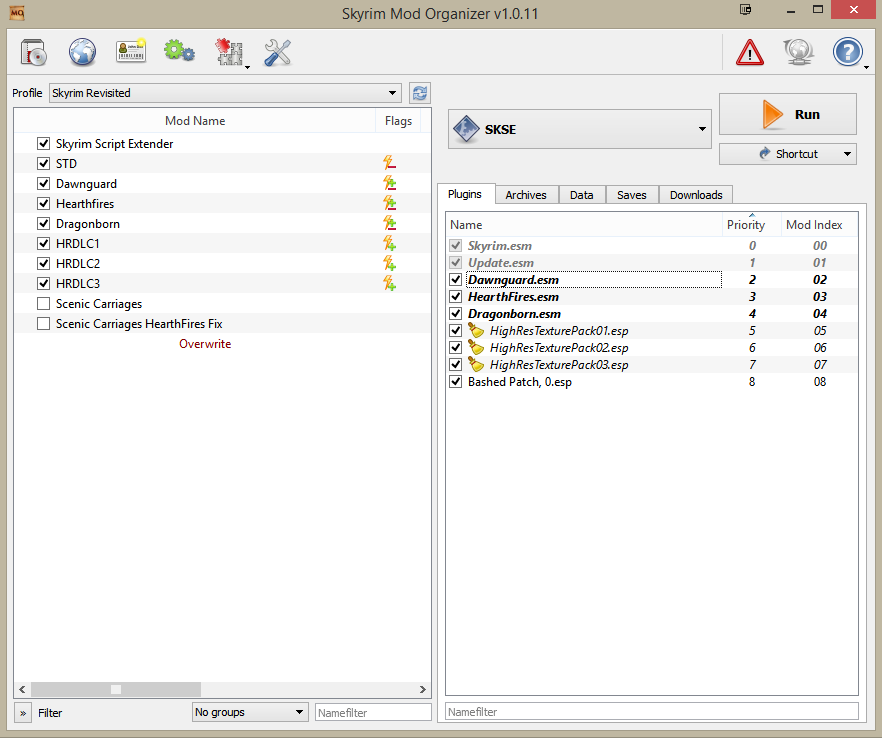The height and width of the screenshot is (738, 882).
Task: Click the flag icon for HRDLC1
Action: pos(389,243)
